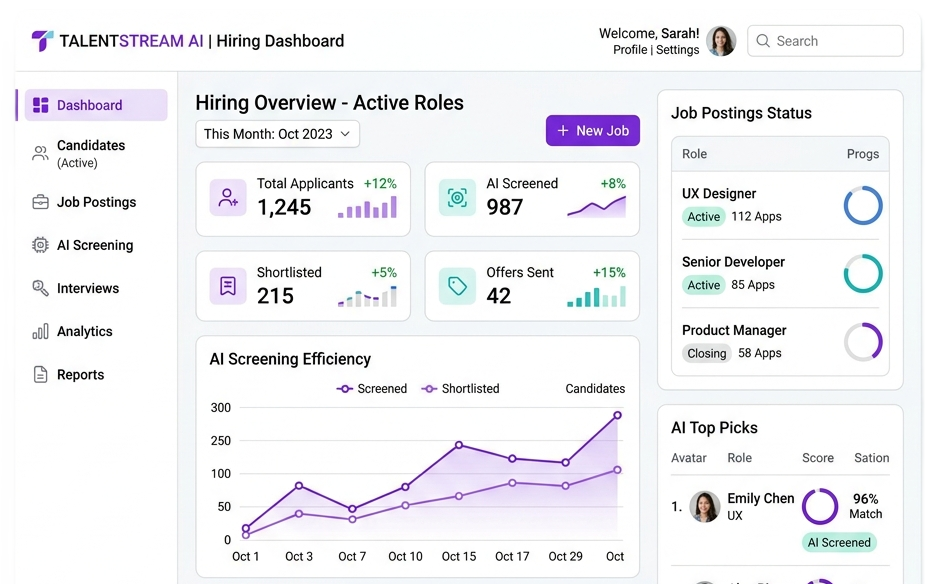The height and width of the screenshot is (584, 935).
Task: Click the chevron in the month selector
Action: coord(345,134)
